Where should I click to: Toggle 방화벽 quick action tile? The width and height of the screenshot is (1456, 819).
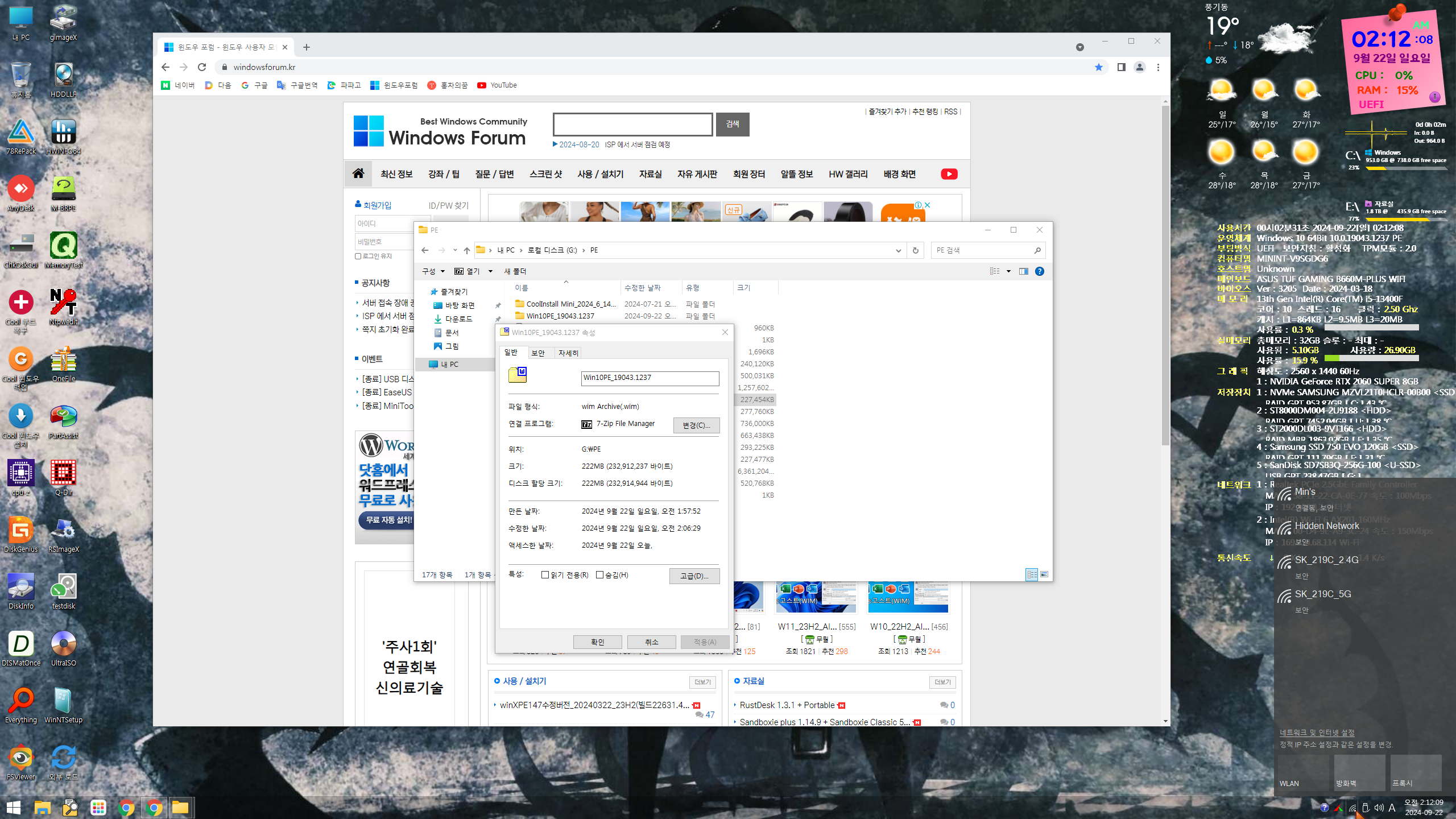[x=1359, y=772]
